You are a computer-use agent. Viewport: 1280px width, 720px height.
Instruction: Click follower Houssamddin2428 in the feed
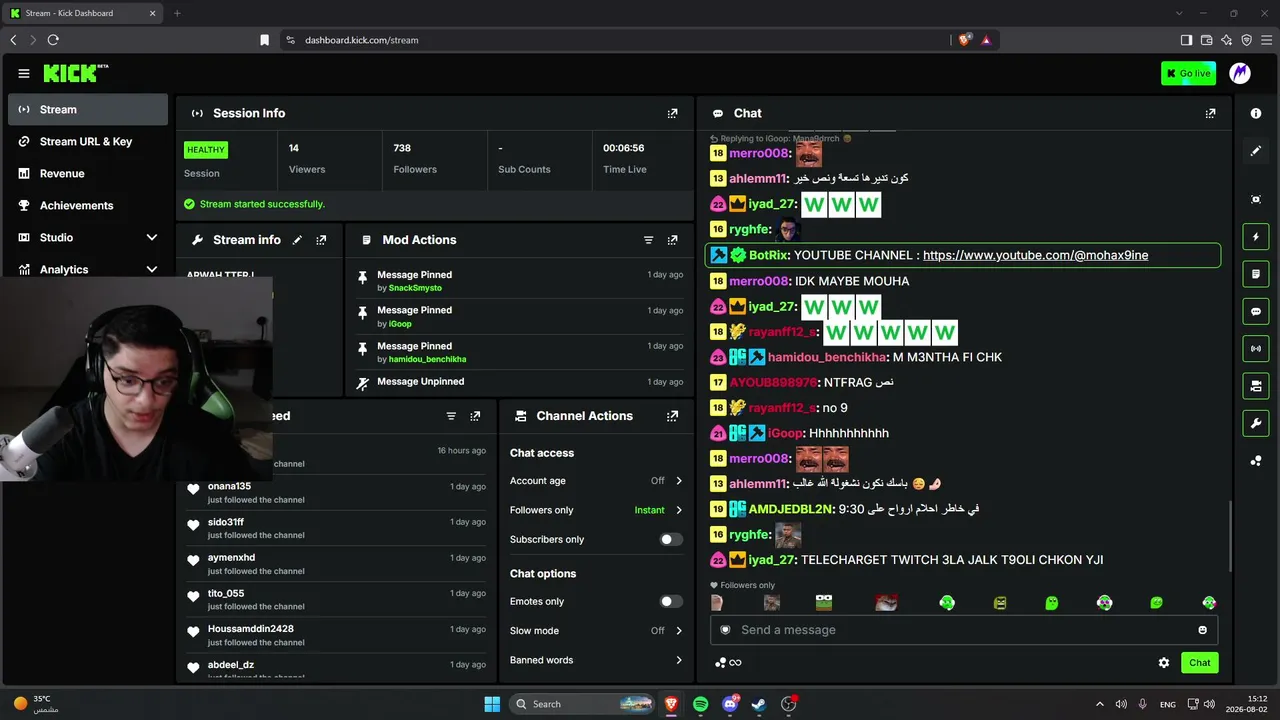coord(251,629)
